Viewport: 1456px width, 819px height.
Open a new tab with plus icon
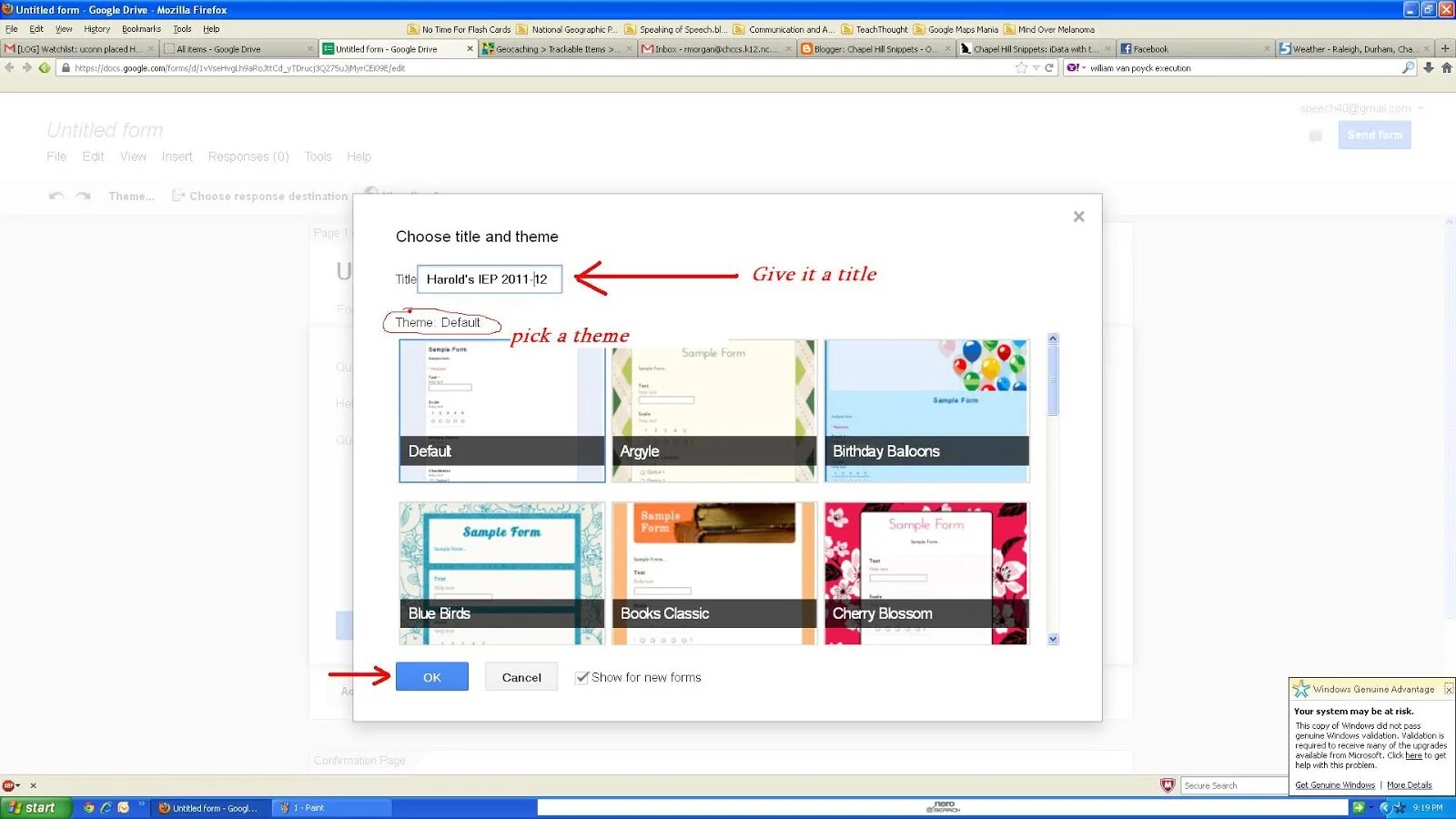[1445, 48]
